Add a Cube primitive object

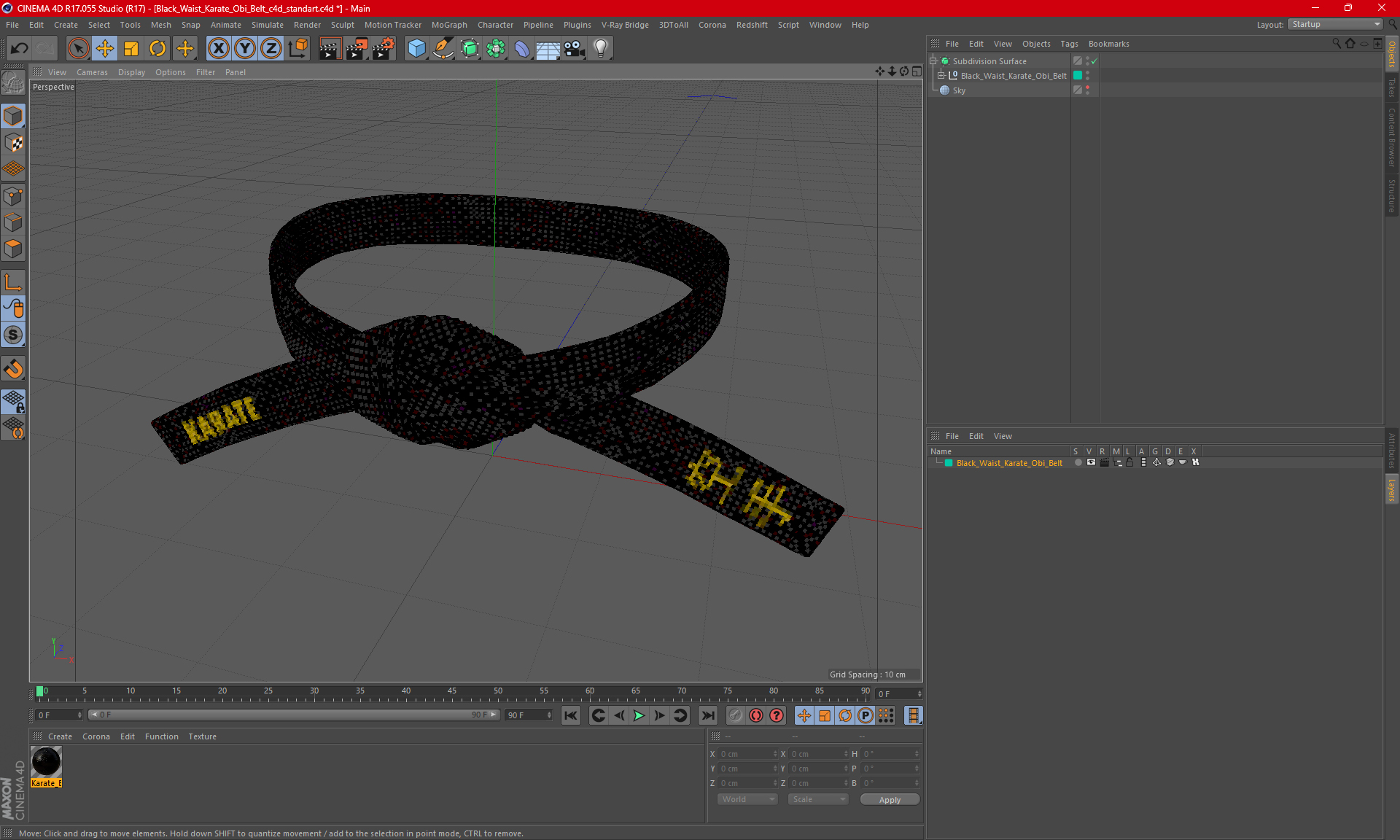[416, 48]
